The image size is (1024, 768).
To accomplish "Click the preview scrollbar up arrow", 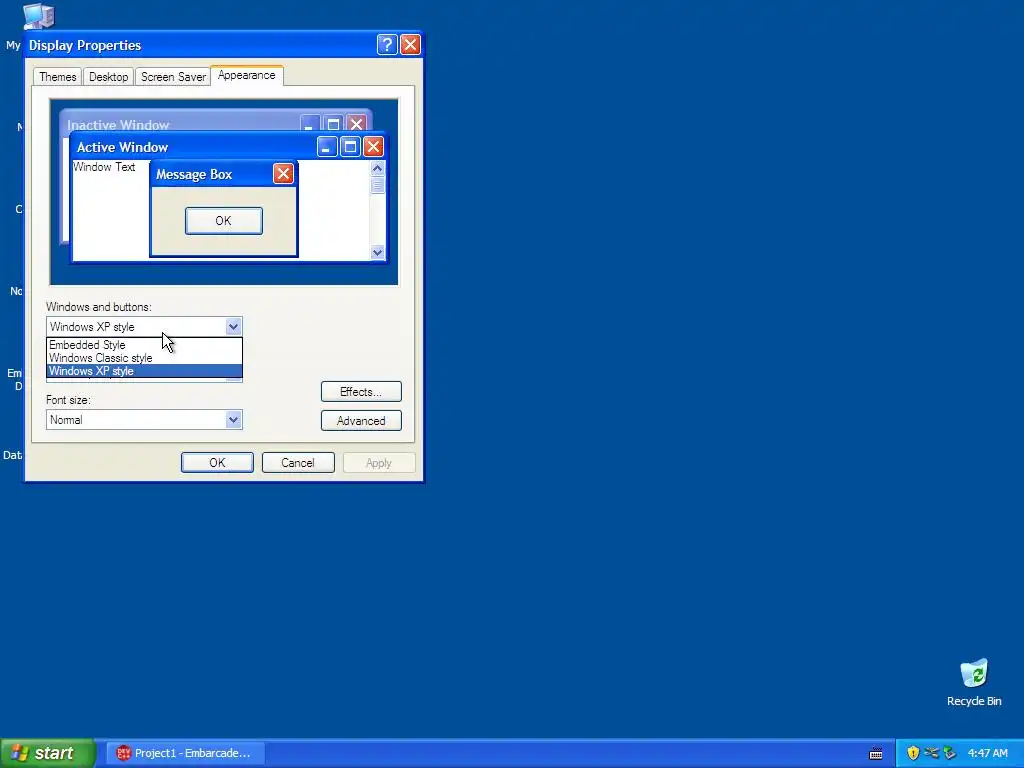I will (377, 168).
